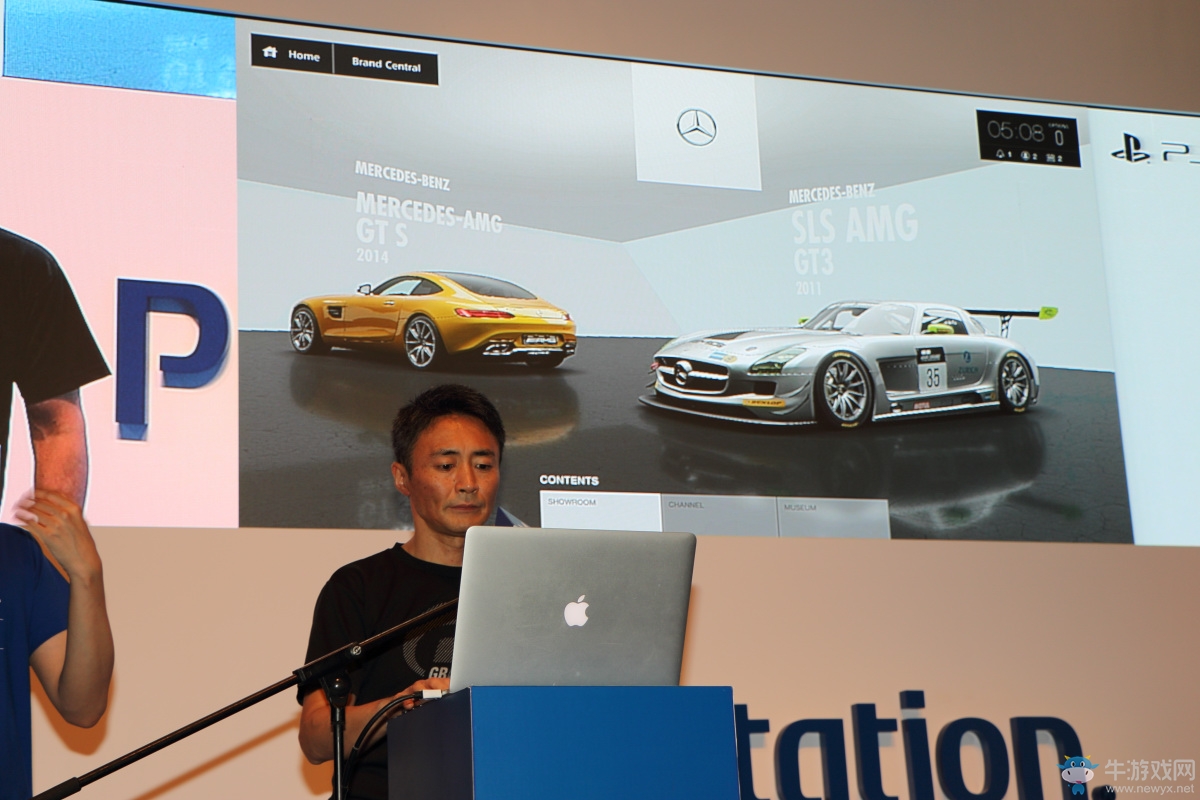Screen dimensions: 1200x800
Task: Open the Brand Central breadcrumb
Action: (386, 65)
